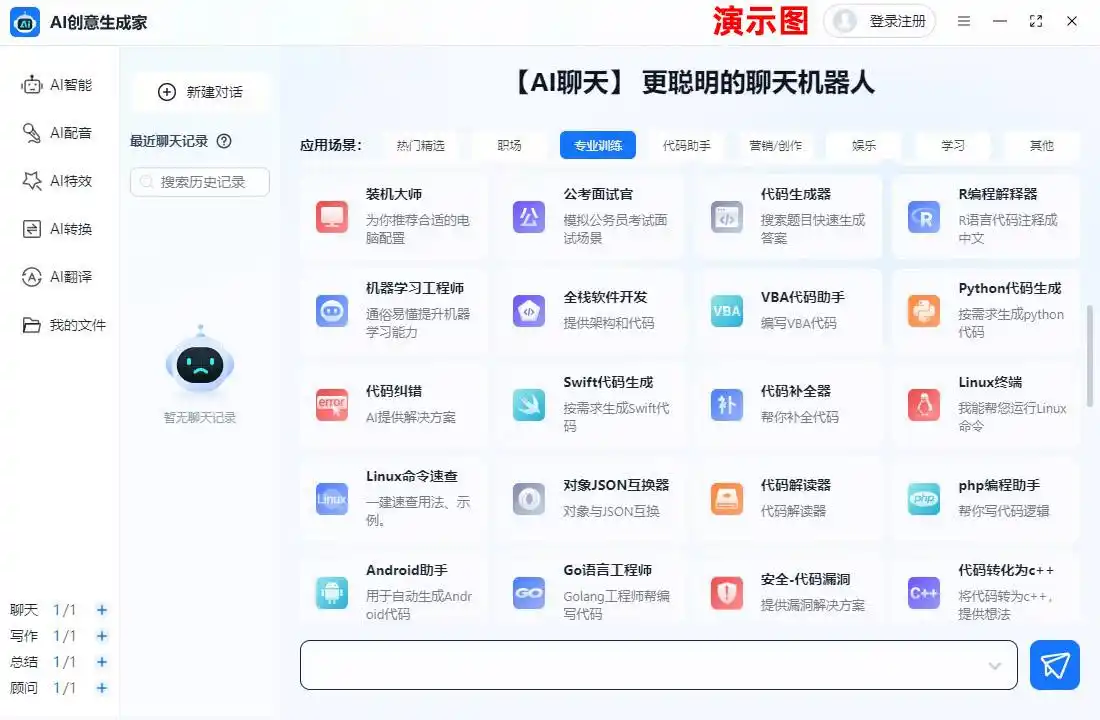Click the paper-plane send button
This screenshot has height=720, width=1100.
(1055, 665)
